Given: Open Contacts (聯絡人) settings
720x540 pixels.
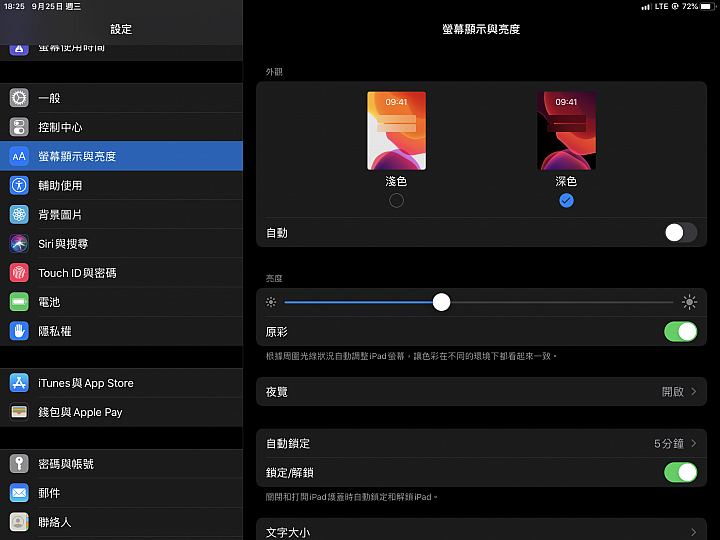Looking at the screenshot, I should pos(121,522).
